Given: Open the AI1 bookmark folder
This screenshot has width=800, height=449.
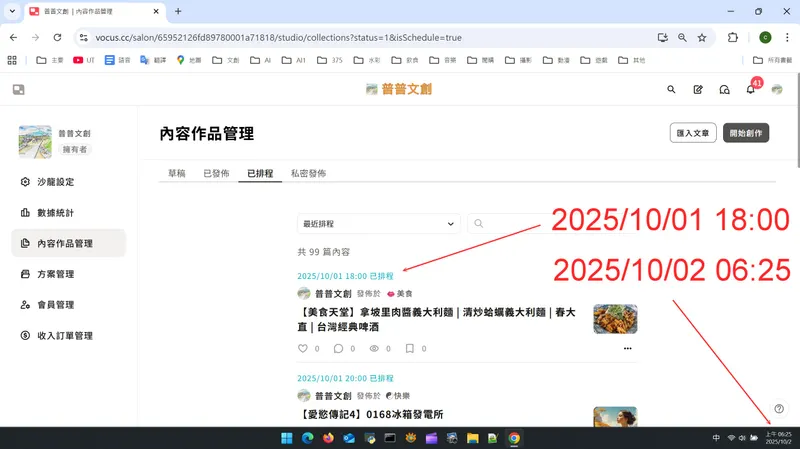Looking at the screenshot, I should [x=293, y=60].
